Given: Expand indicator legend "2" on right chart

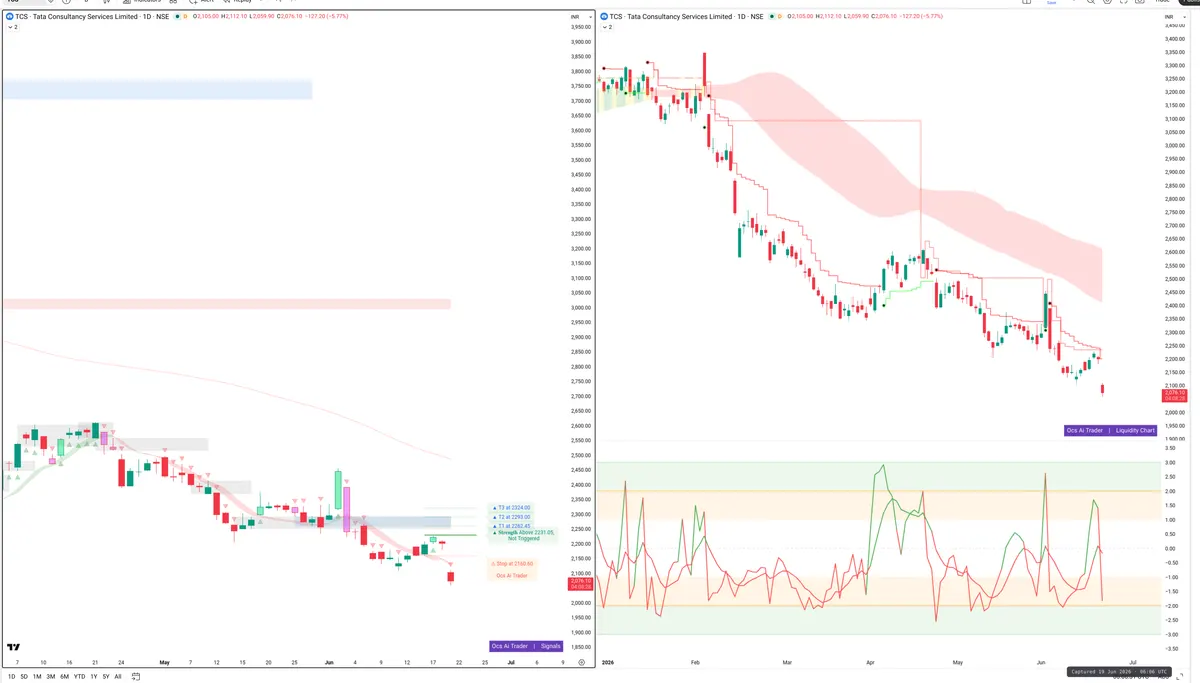Looking at the screenshot, I should 607,27.
